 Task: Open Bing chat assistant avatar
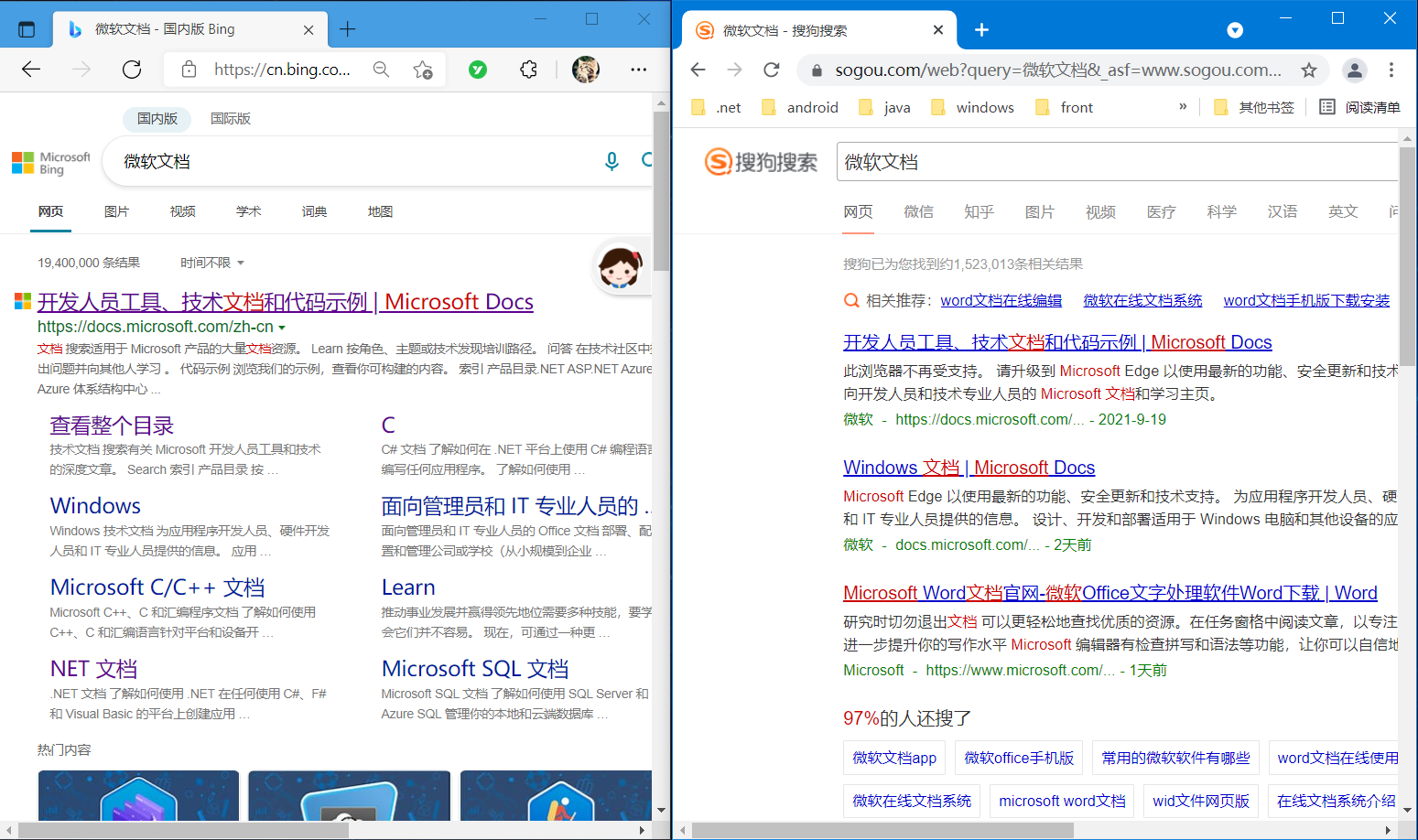[x=620, y=267]
